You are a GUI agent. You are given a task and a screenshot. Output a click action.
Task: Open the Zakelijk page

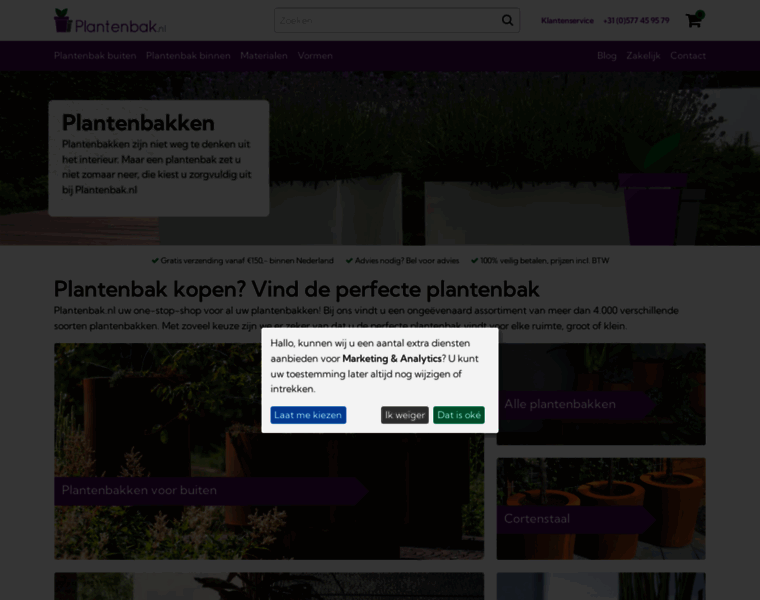point(643,56)
